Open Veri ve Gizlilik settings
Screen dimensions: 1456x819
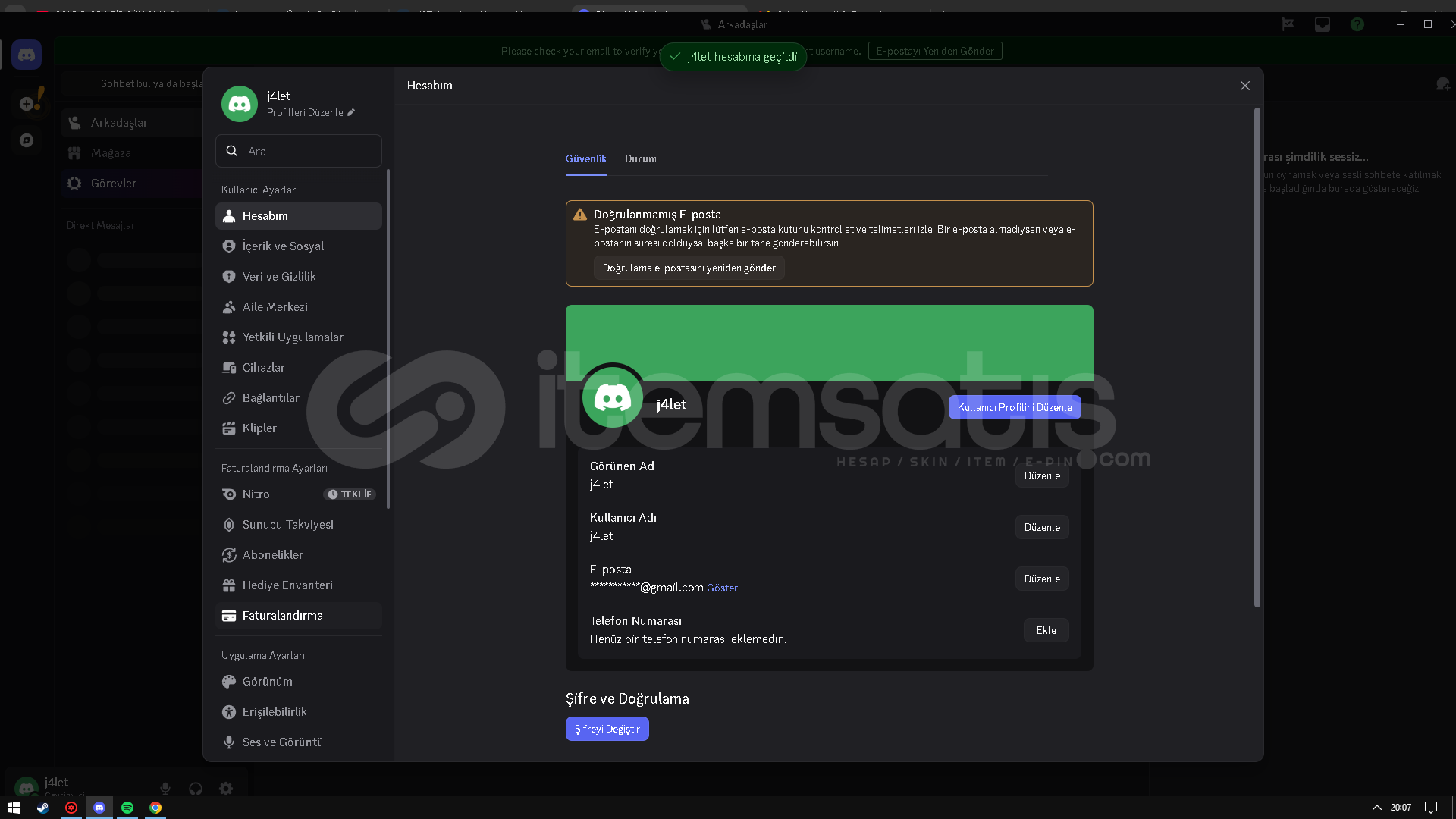[x=279, y=277]
